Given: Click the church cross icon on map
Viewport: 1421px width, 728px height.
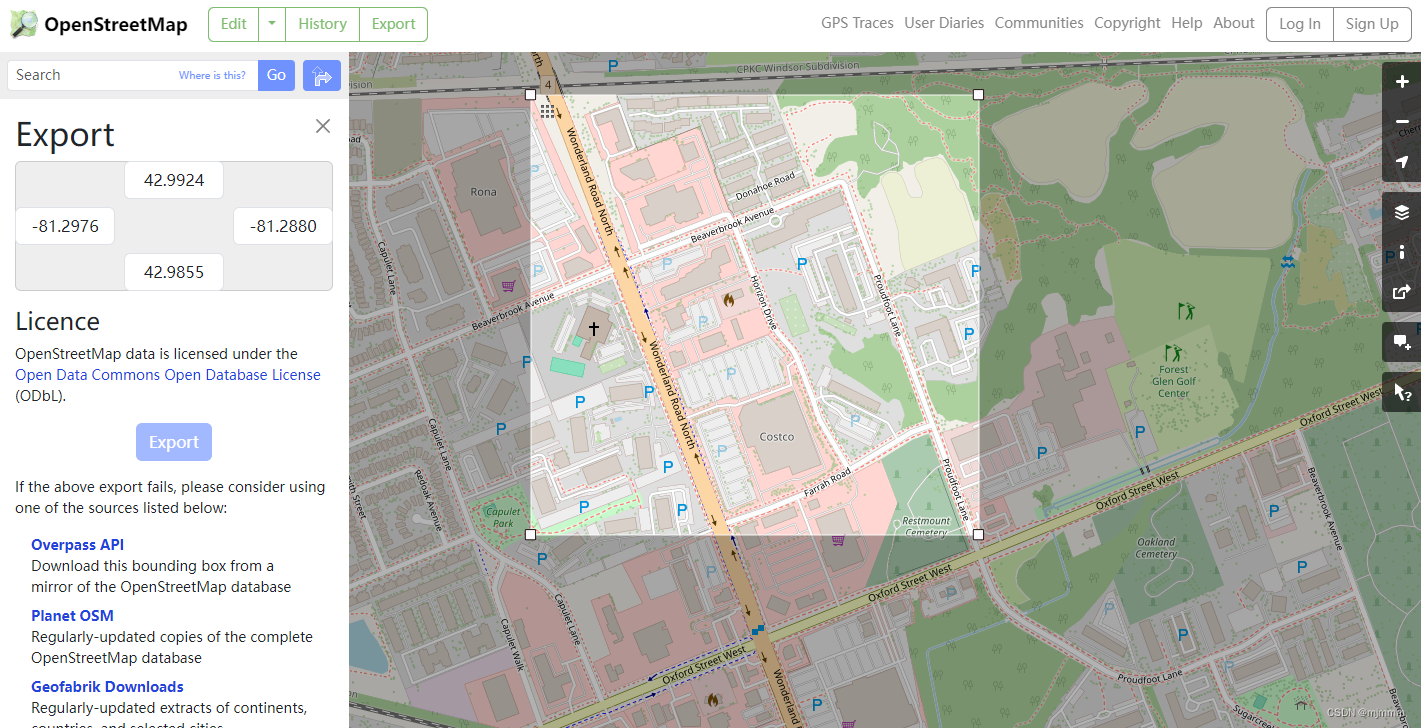Looking at the screenshot, I should (593, 327).
